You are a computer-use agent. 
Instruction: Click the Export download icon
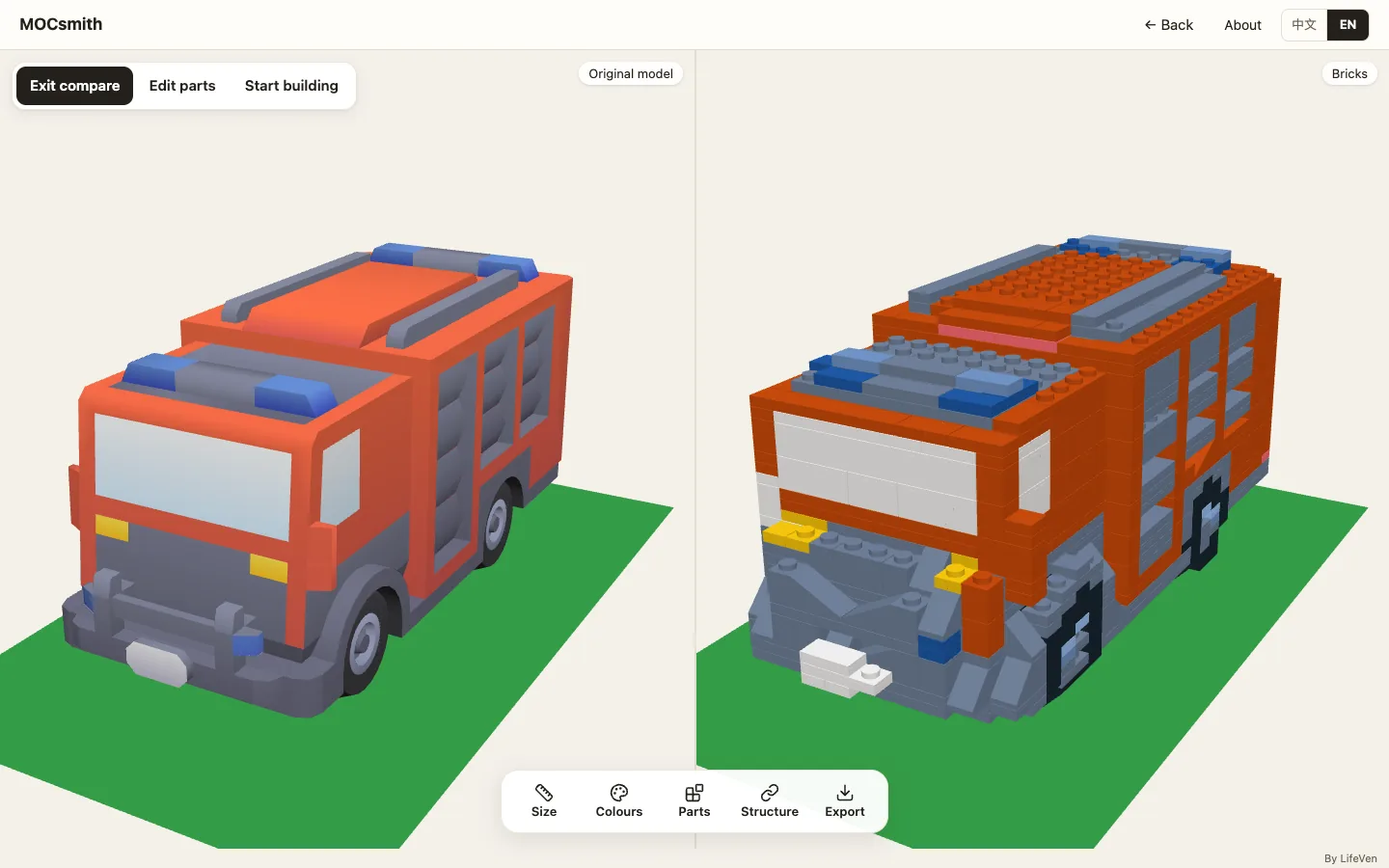845,793
